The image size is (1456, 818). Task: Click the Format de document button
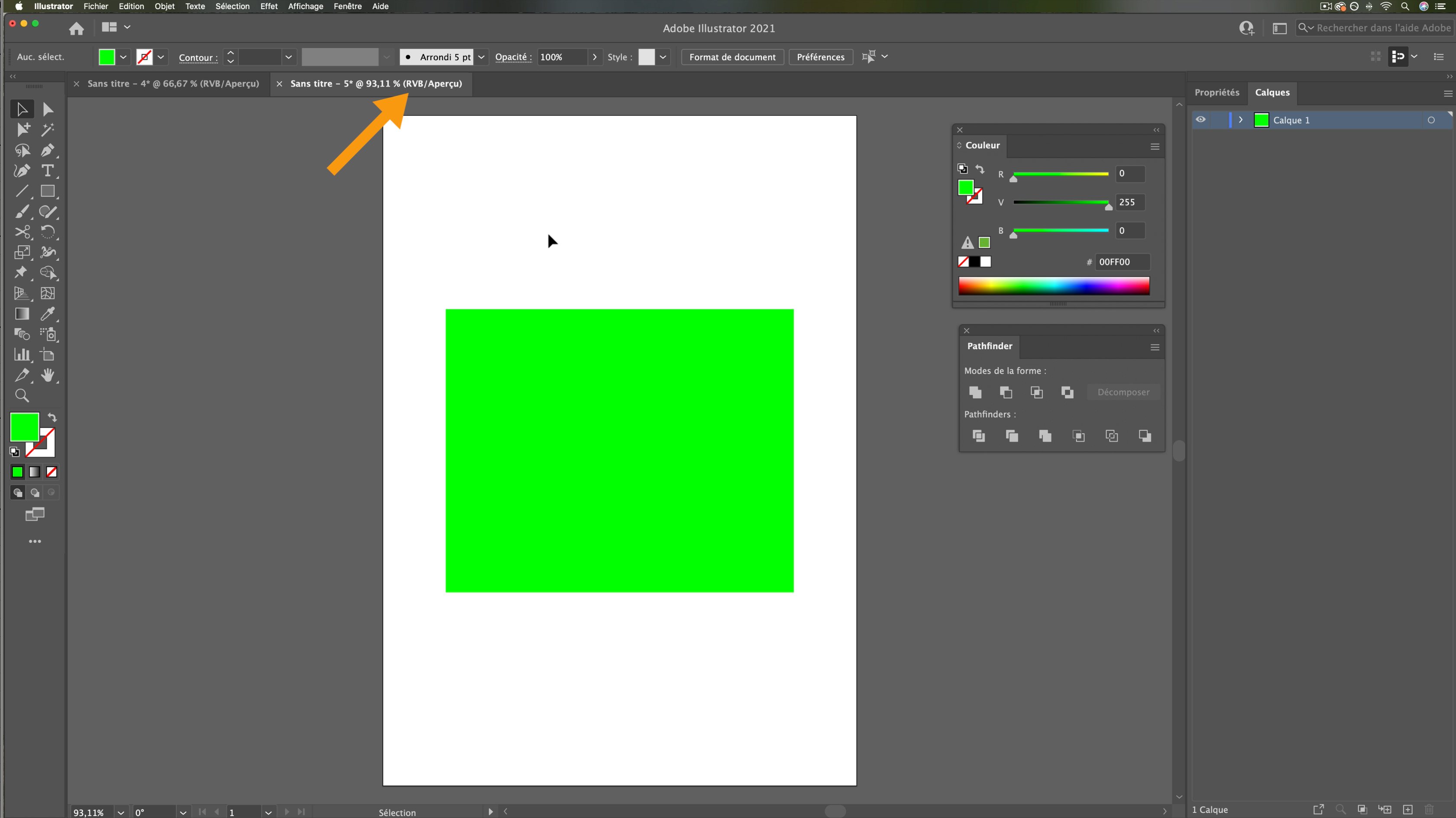tap(732, 57)
